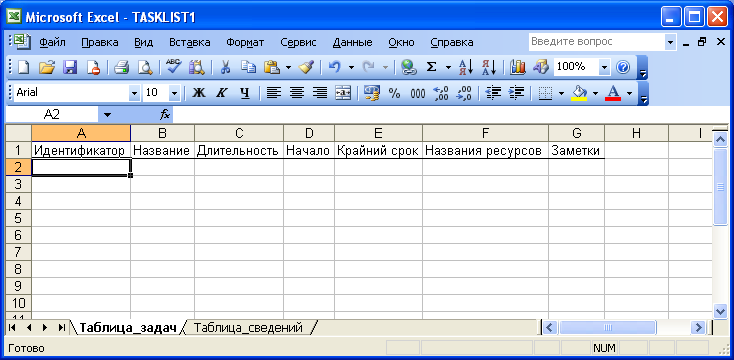Image resolution: width=734 pixels, height=360 pixels.
Task: Open the Файл menu
Action: [52, 43]
